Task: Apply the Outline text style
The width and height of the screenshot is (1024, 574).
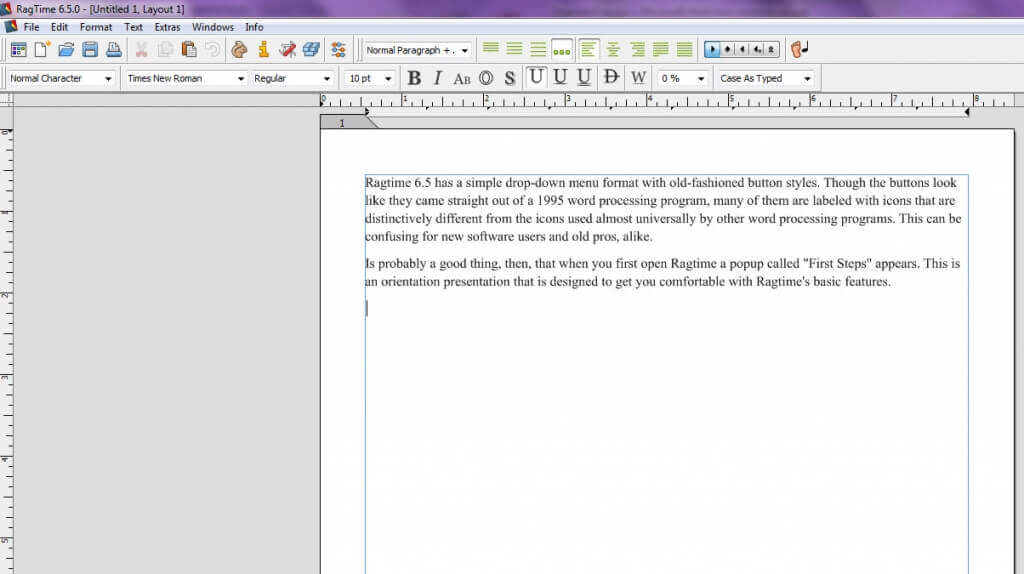Action: (x=487, y=78)
